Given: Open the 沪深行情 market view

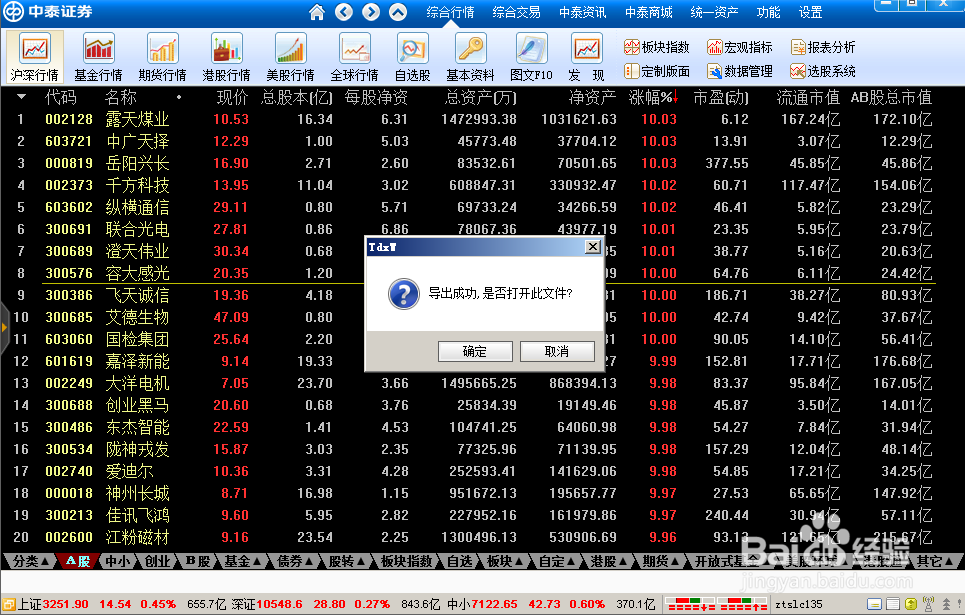Looking at the screenshot, I should (34, 57).
